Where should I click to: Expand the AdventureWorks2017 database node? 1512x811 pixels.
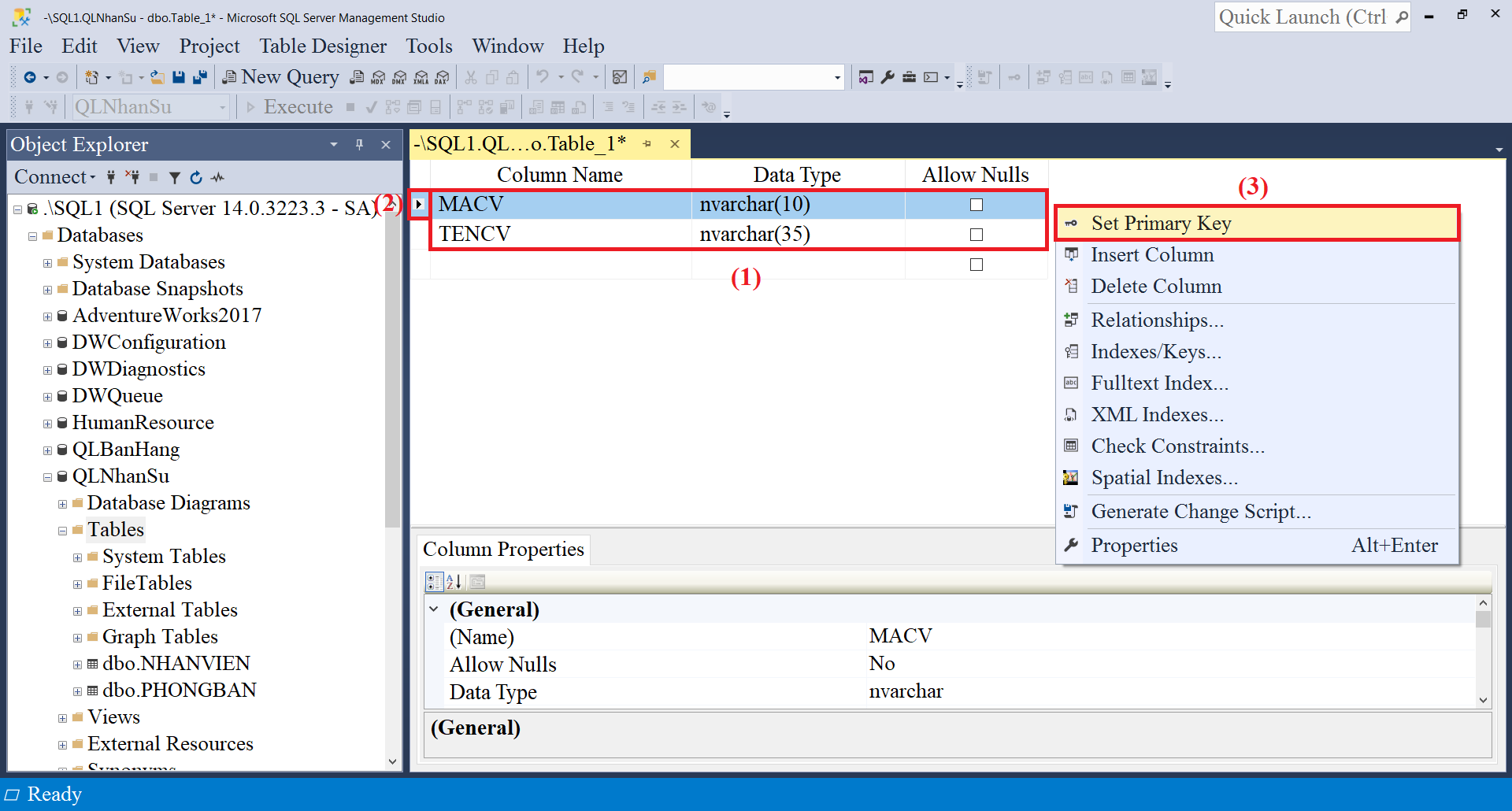coord(48,317)
